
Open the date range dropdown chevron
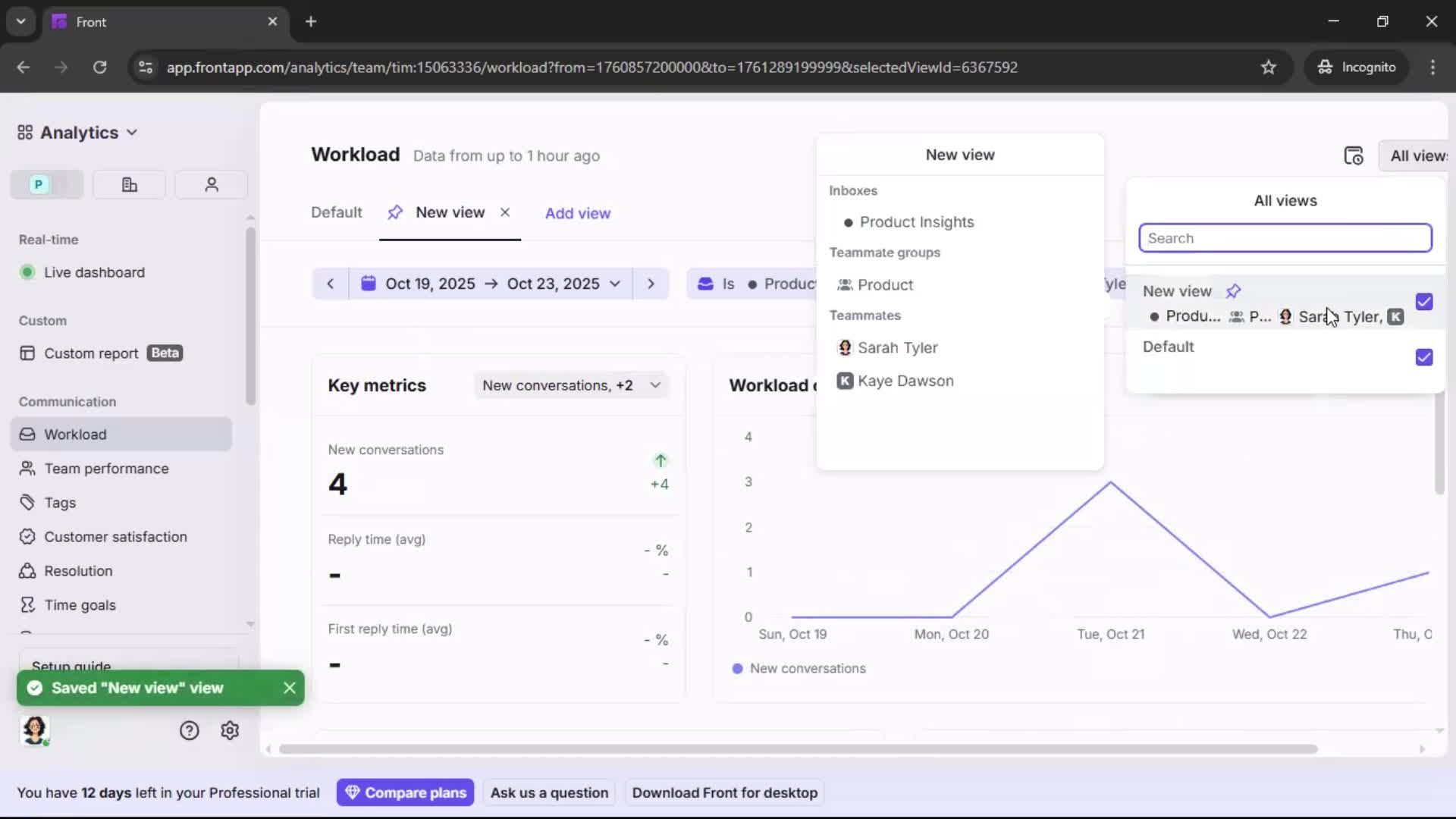(614, 283)
